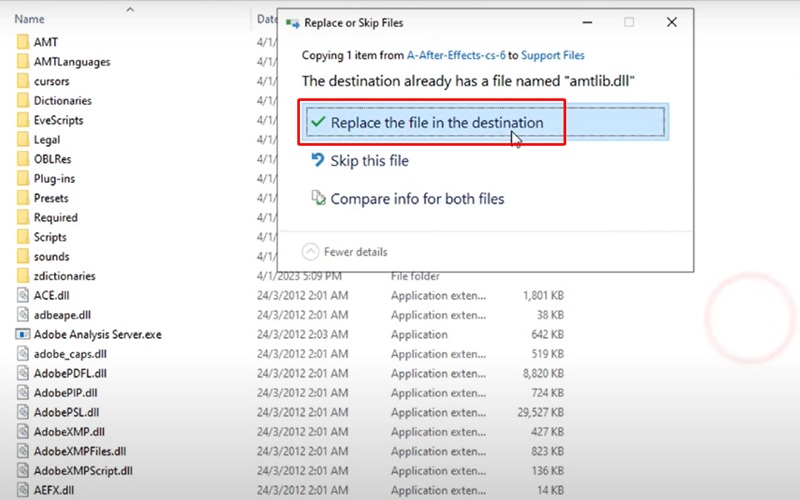Choose Replace the file in the destination
800x500 pixels.
pyautogui.click(x=485, y=122)
